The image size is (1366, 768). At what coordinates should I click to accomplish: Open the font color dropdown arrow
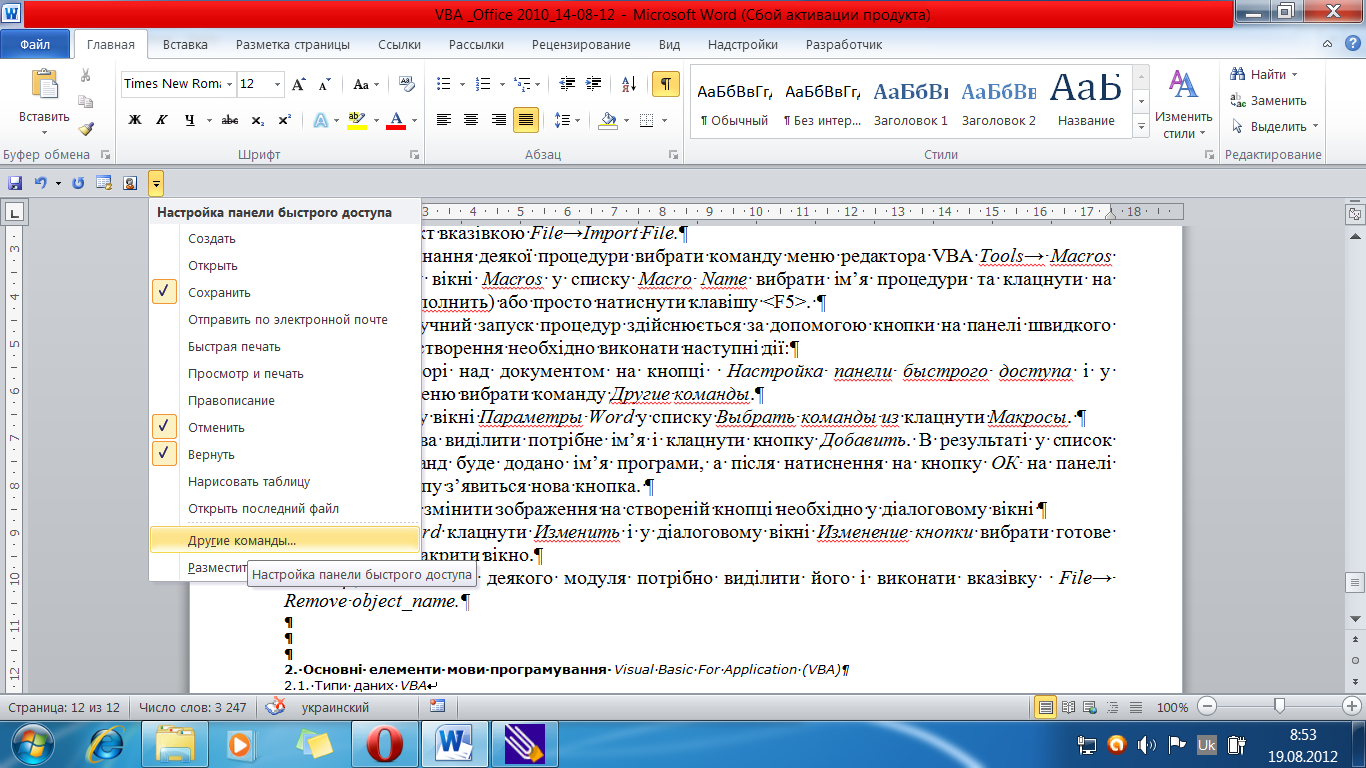[414, 120]
